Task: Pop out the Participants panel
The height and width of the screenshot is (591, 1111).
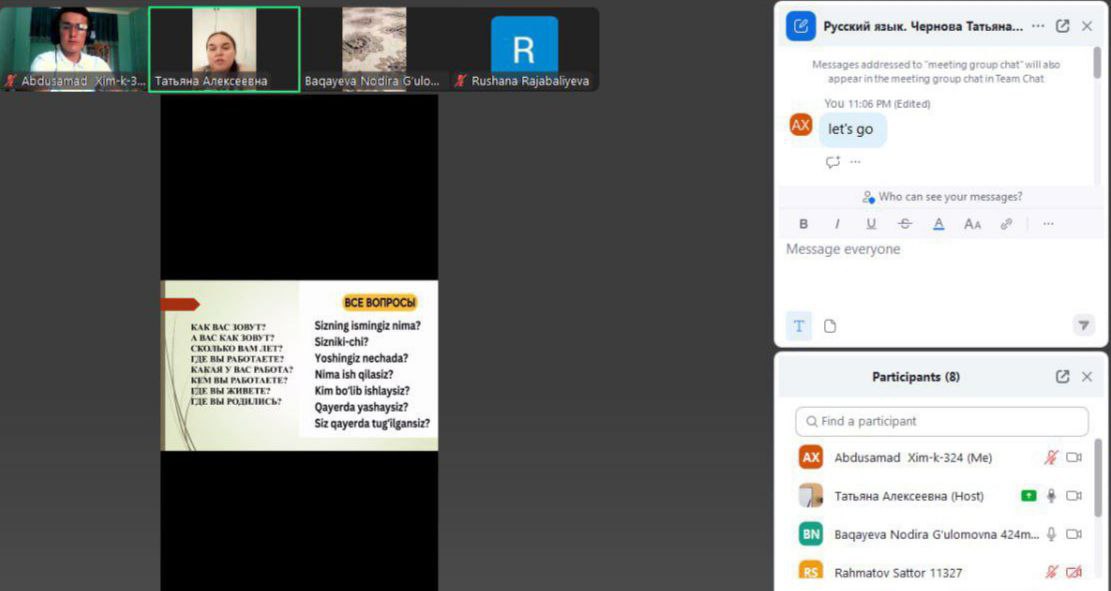Action: pos(1062,377)
